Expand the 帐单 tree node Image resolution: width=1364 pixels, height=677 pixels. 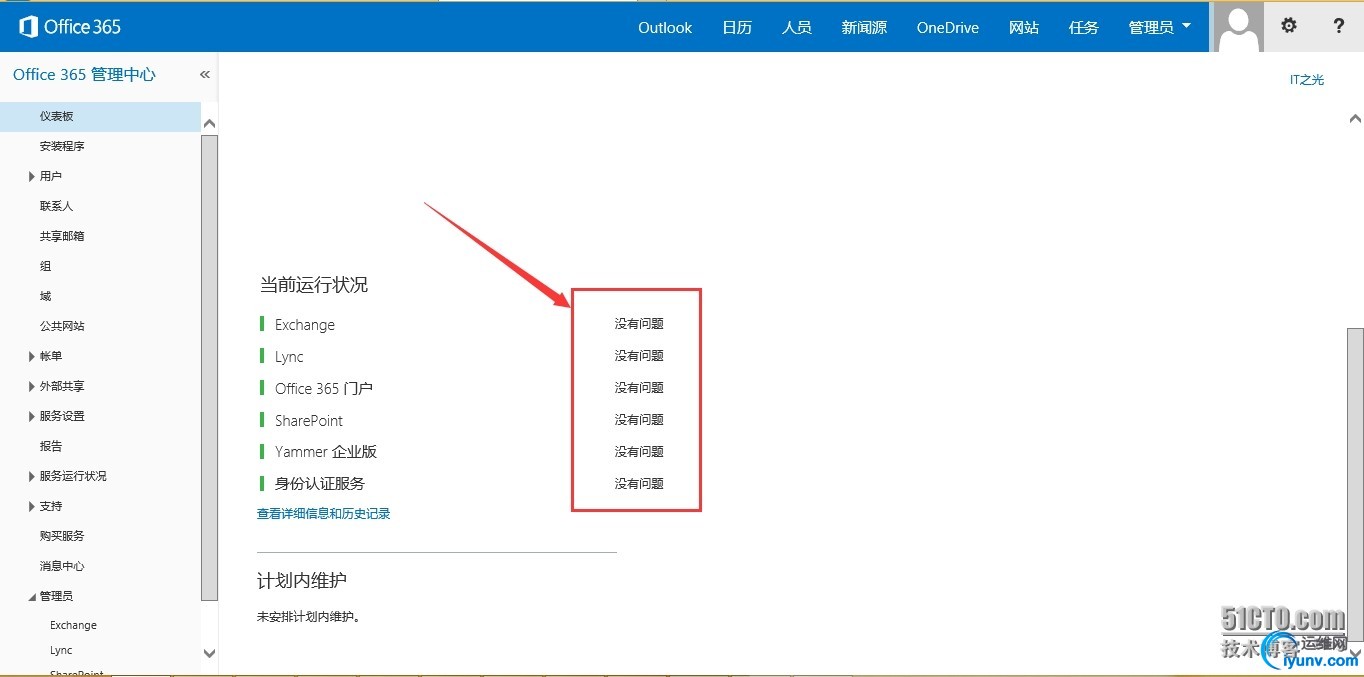tap(32, 356)
